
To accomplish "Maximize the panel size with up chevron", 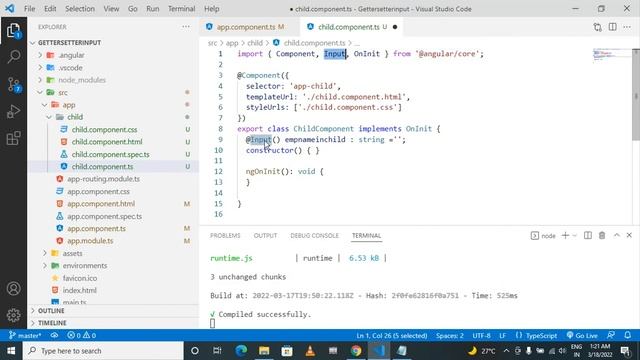I will pyautogui.click(x=617, y=236).
